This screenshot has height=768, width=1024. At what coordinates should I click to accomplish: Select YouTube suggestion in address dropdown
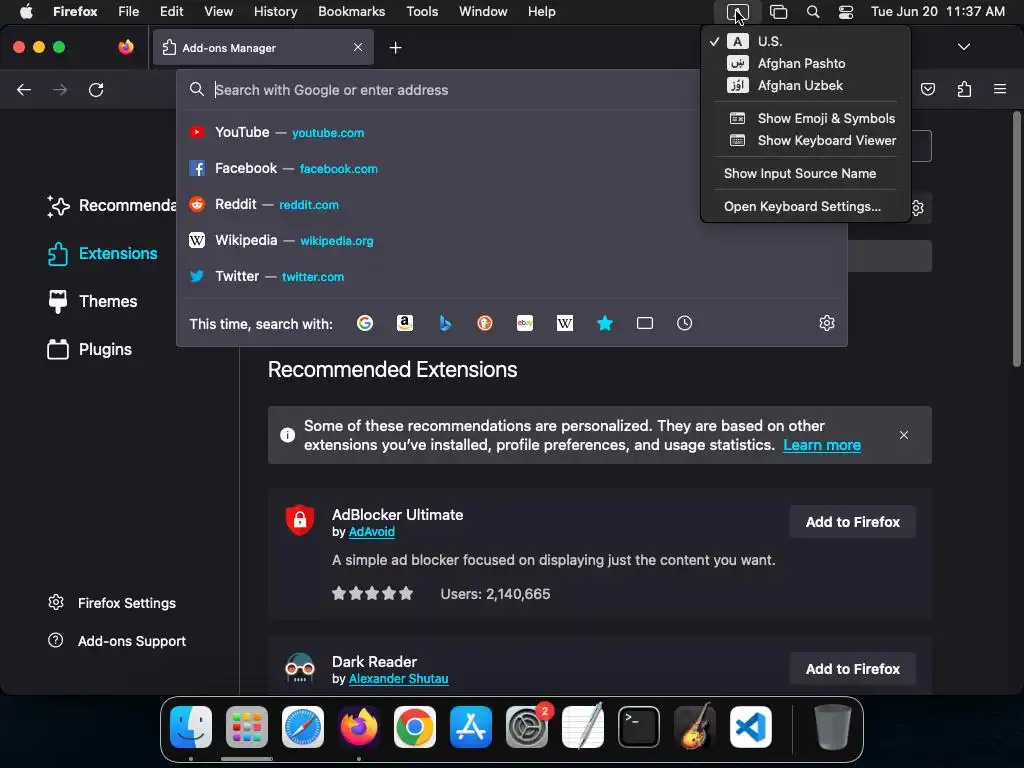(x=512, y=133)
